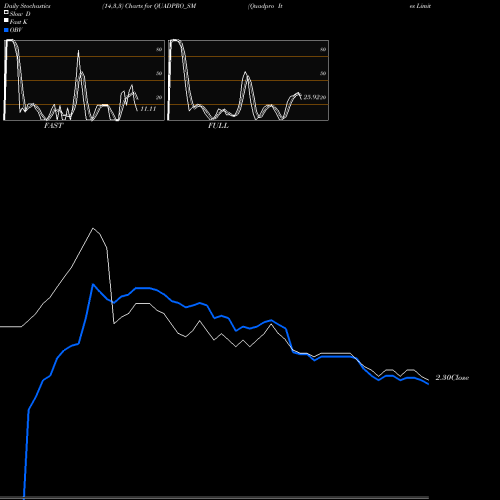The image size is (500, 500).
Task: Click the 11.11 value in FAST chart
Action: [x=148, y=109]
